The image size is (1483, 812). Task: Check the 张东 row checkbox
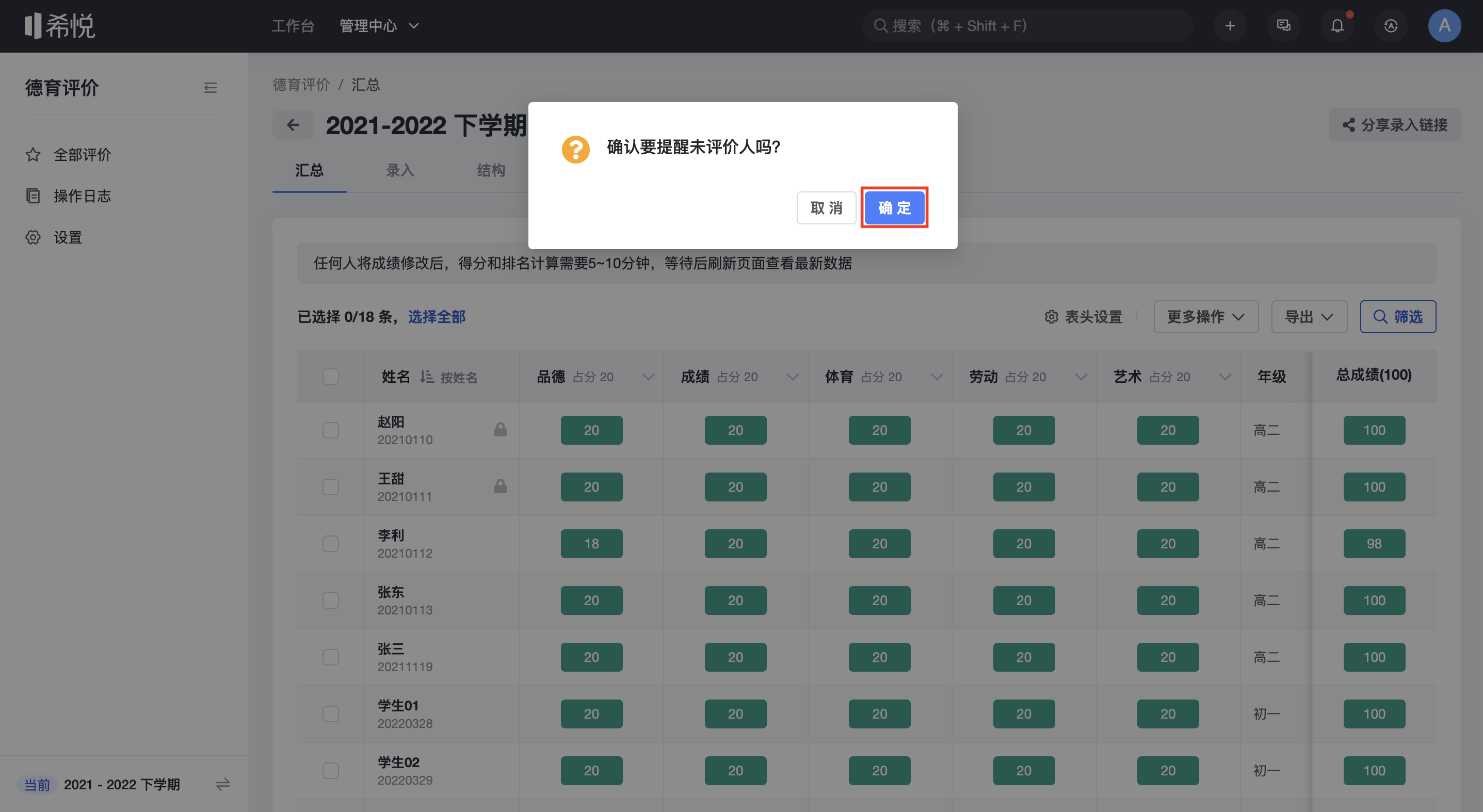click(330, 600)
